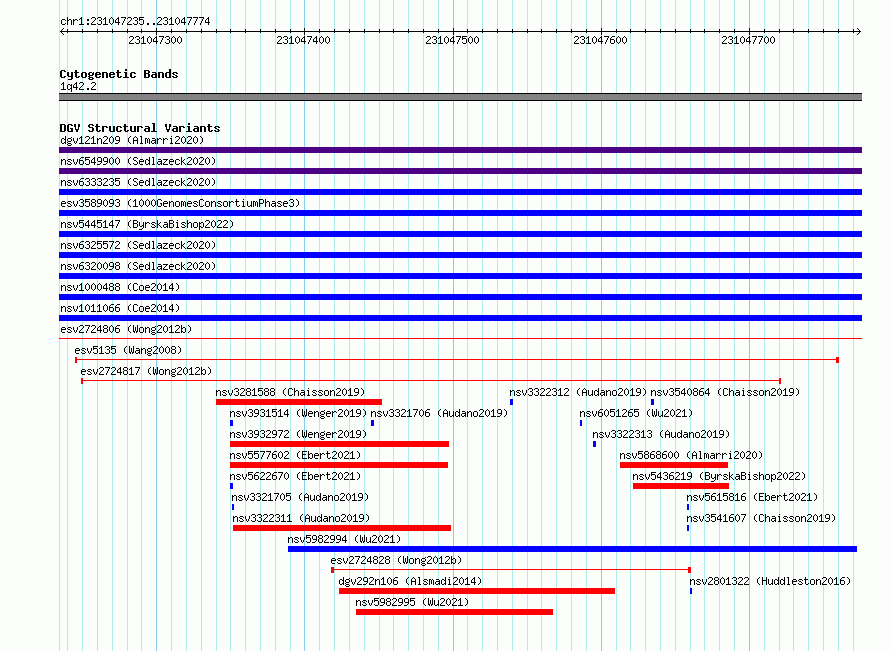Viewport: 890px width, 651px height.
Task: Click the purple bar under dgv121n209
Action: click(460, 150)
